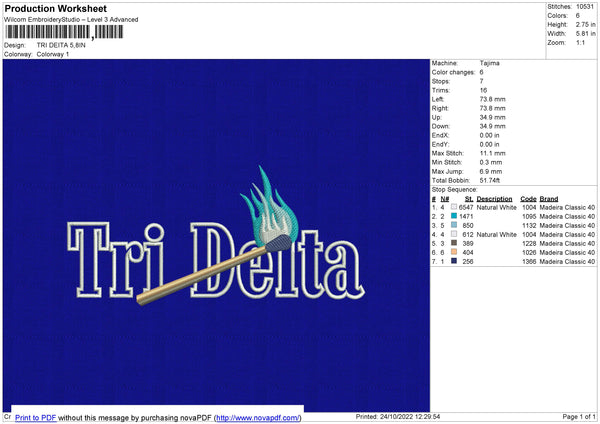Select the teal swatch next to 1471
This screenshot has height=424, width=600.
tap(454, 216)
